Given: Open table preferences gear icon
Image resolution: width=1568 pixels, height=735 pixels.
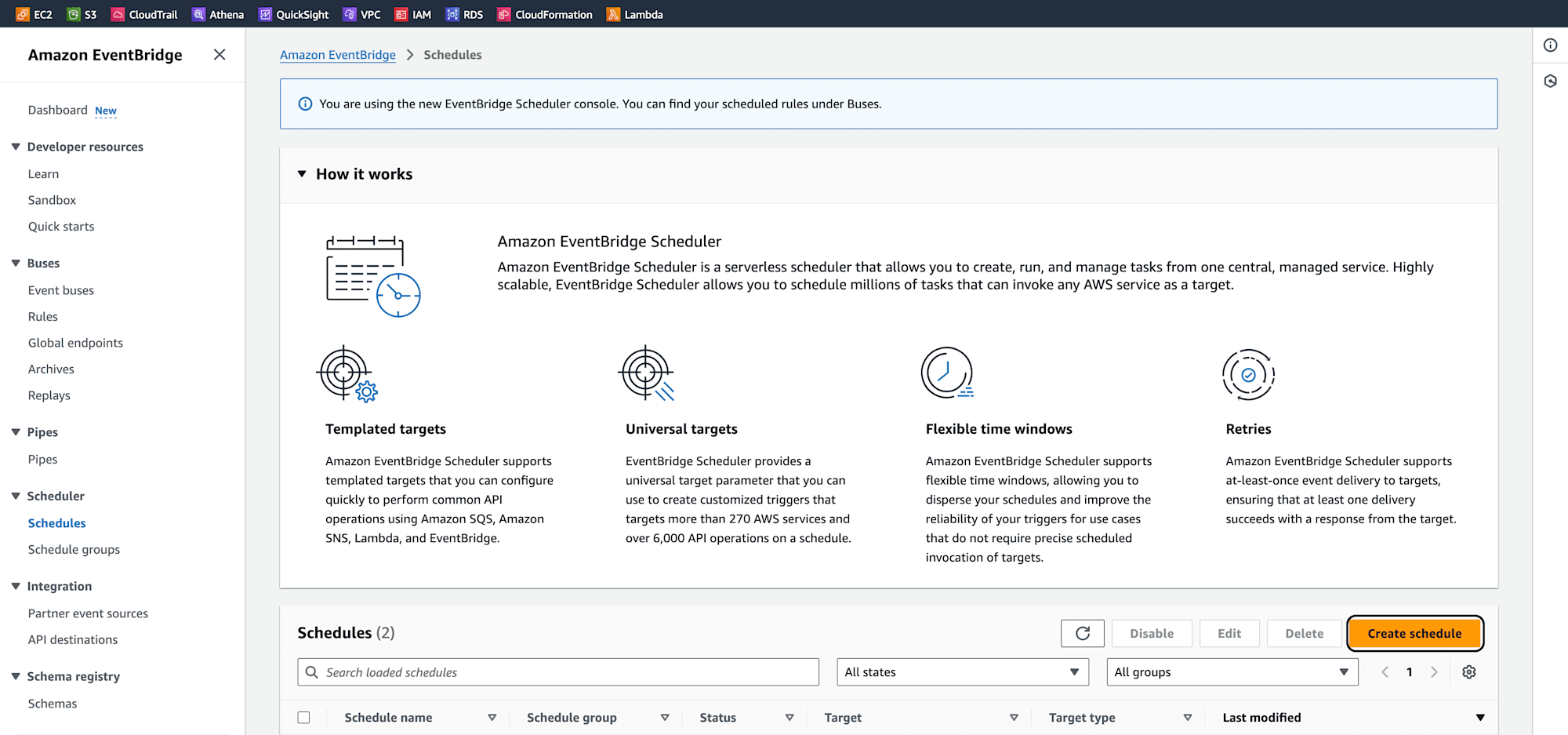Looking at the screenshot, I should pyautogui.click(x=1468, y=672).
